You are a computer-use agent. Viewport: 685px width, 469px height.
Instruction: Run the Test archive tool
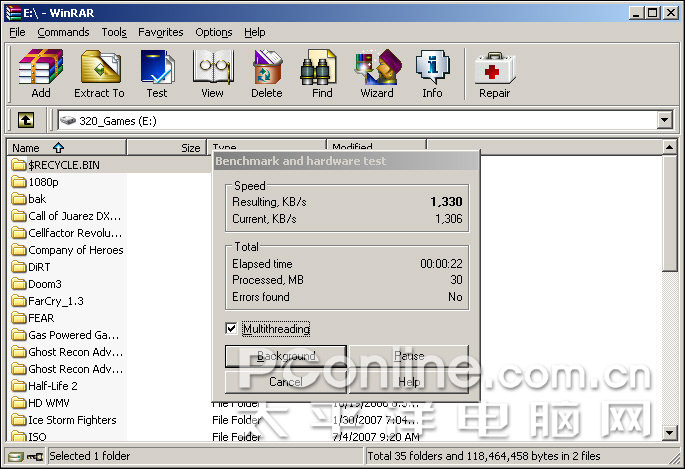tap(157, 74)
